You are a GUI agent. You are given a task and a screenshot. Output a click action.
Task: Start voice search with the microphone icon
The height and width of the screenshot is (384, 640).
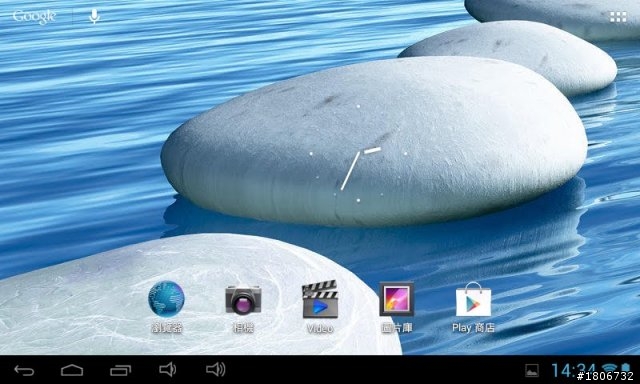94,16
